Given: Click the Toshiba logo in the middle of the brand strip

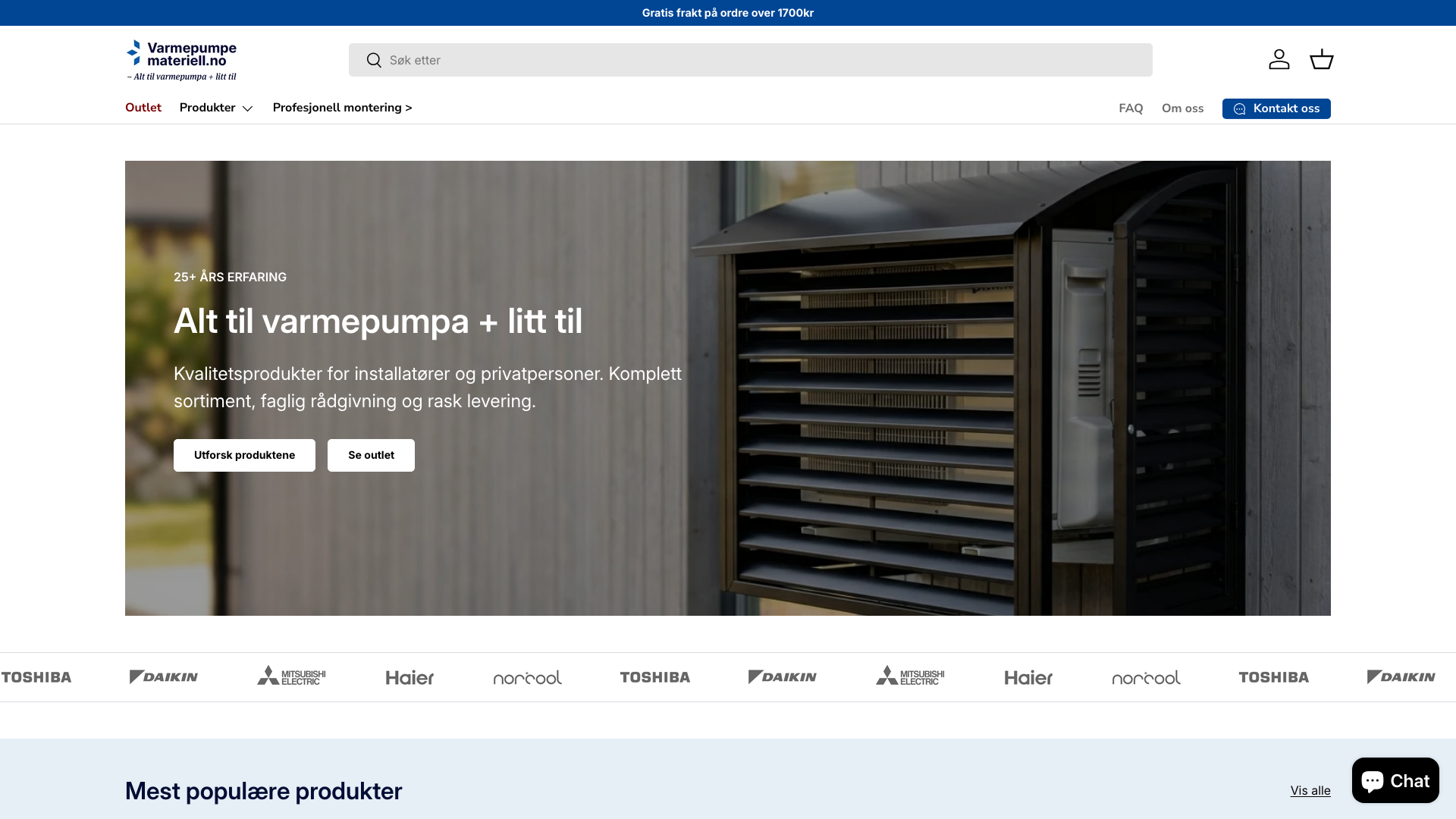Looking at the screenshot, I should pos(655,677).
